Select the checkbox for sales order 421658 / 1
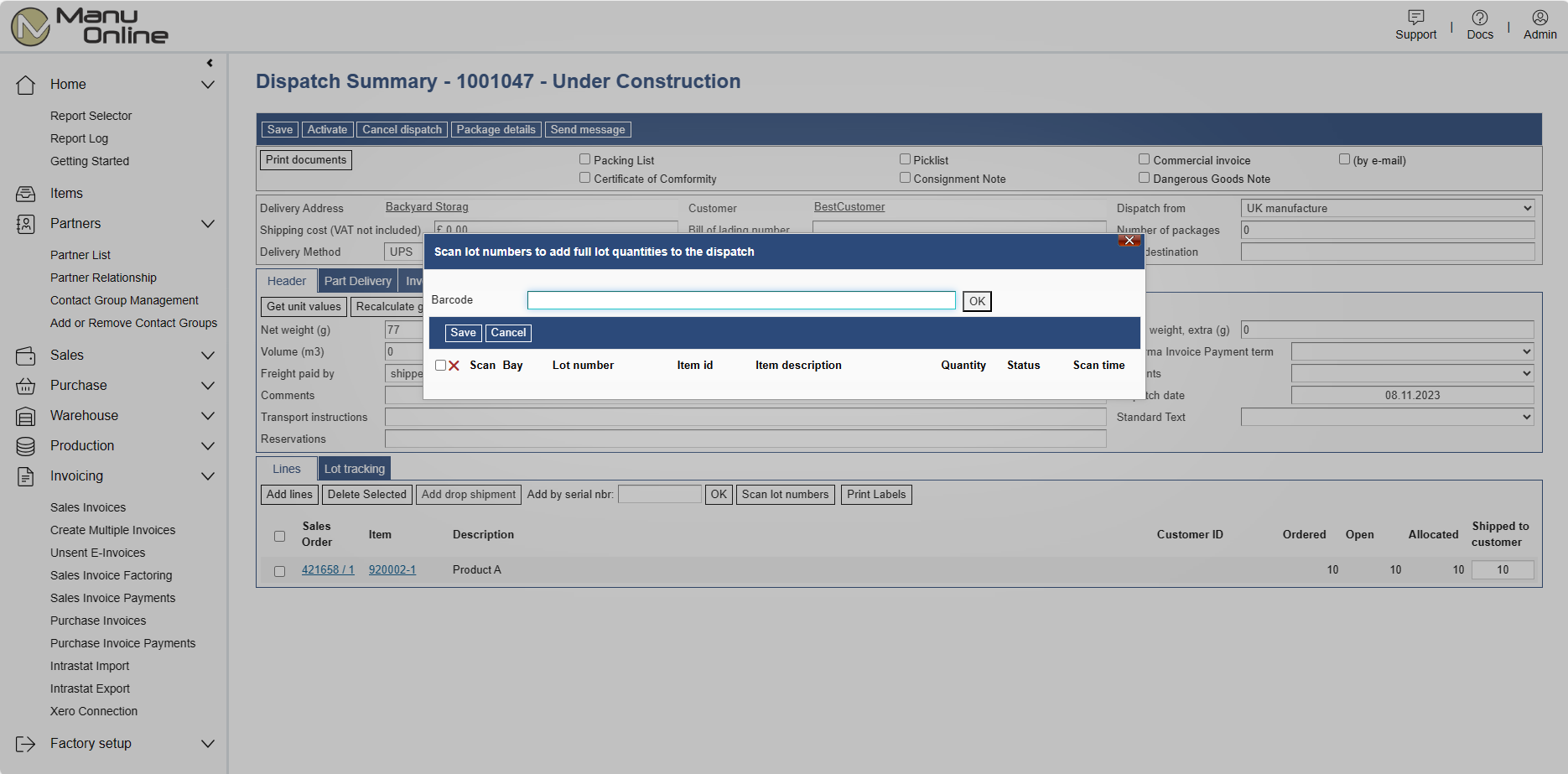The height and width of the screenshot is (774, 1568). pyautogui.click(x=279, y=571)
